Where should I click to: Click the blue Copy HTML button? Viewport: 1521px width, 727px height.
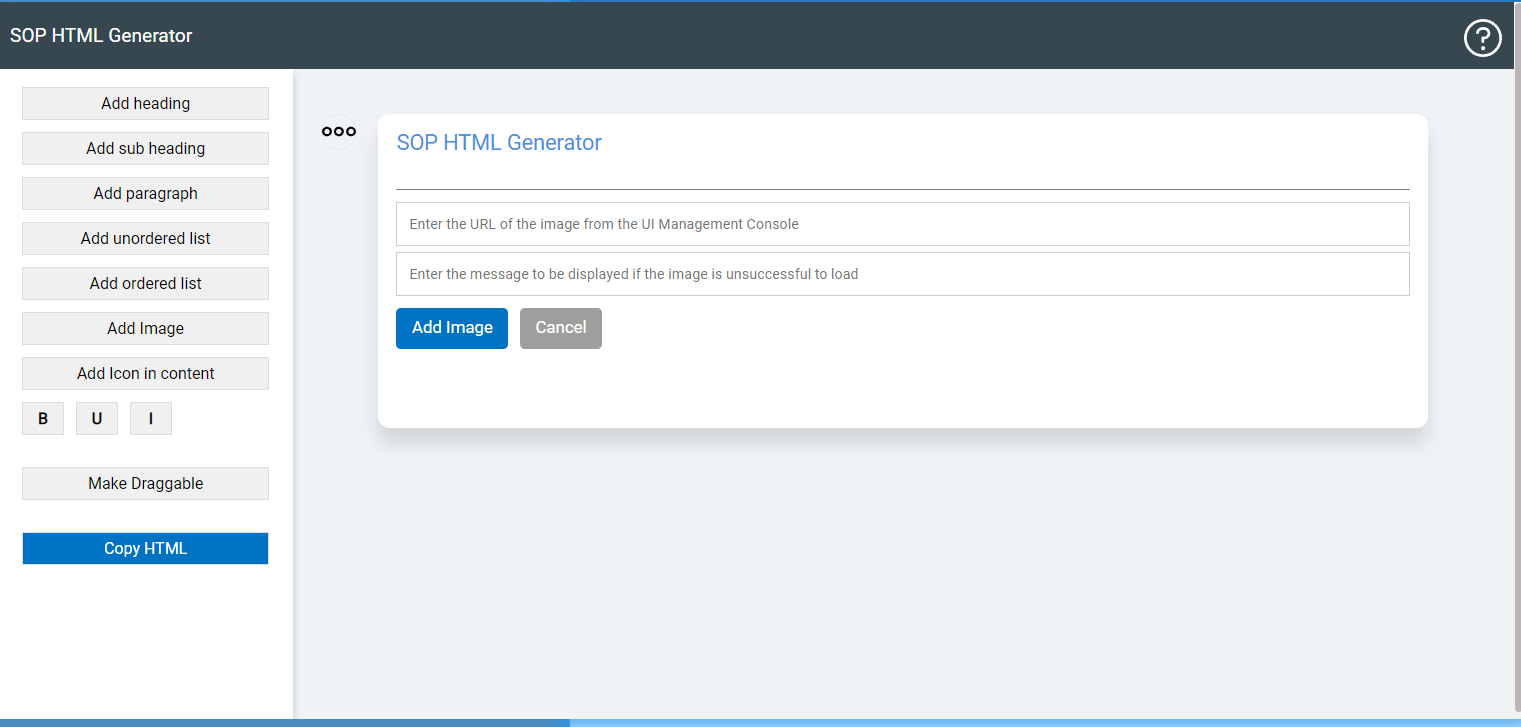point(145,548)
